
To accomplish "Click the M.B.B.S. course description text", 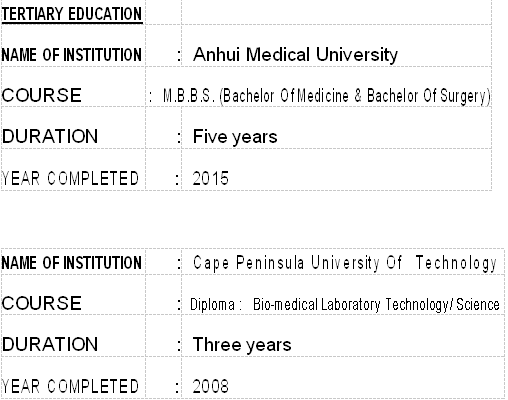I will tap(327, 96).
